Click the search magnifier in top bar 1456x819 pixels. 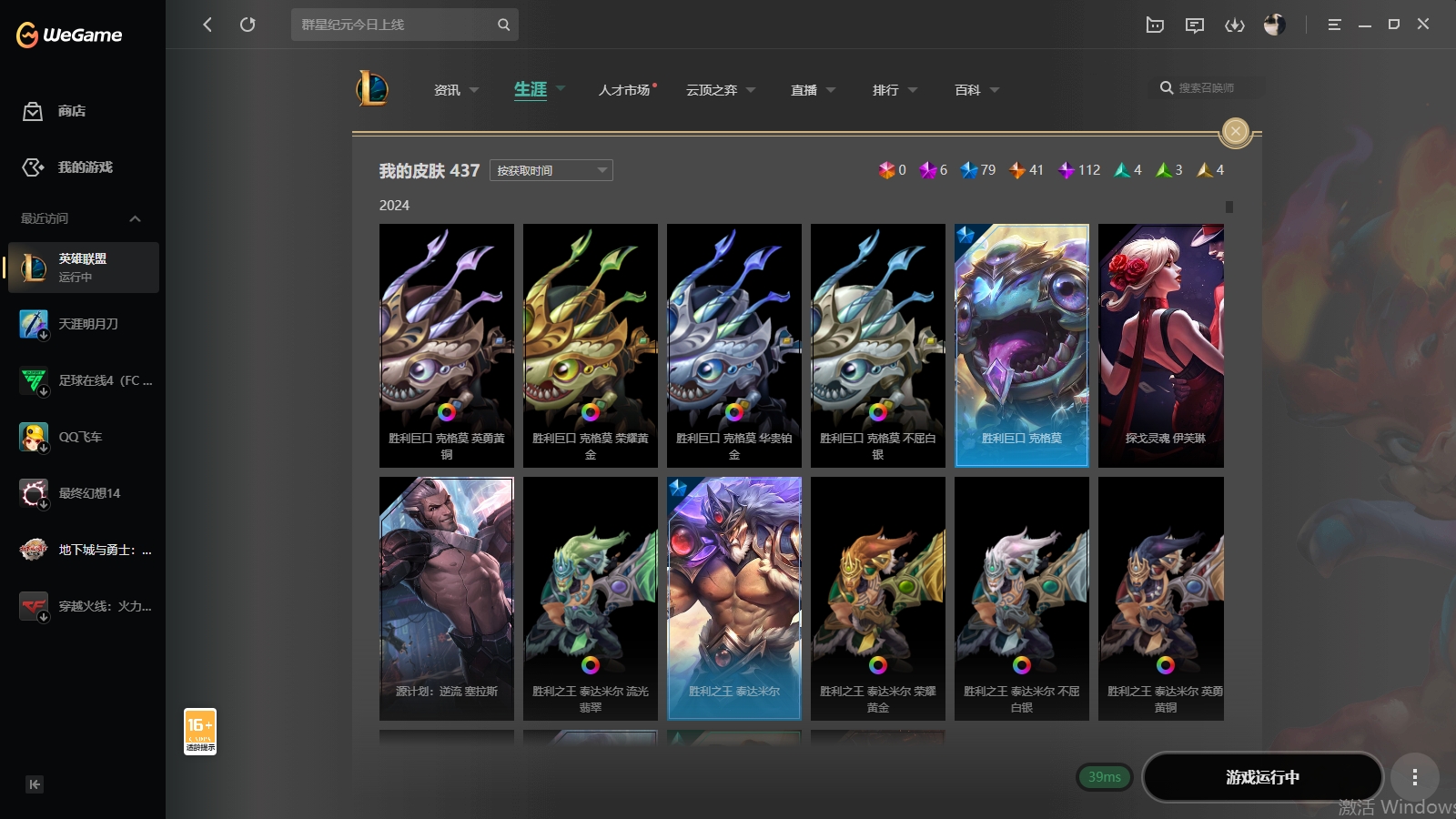coord(503,25)
